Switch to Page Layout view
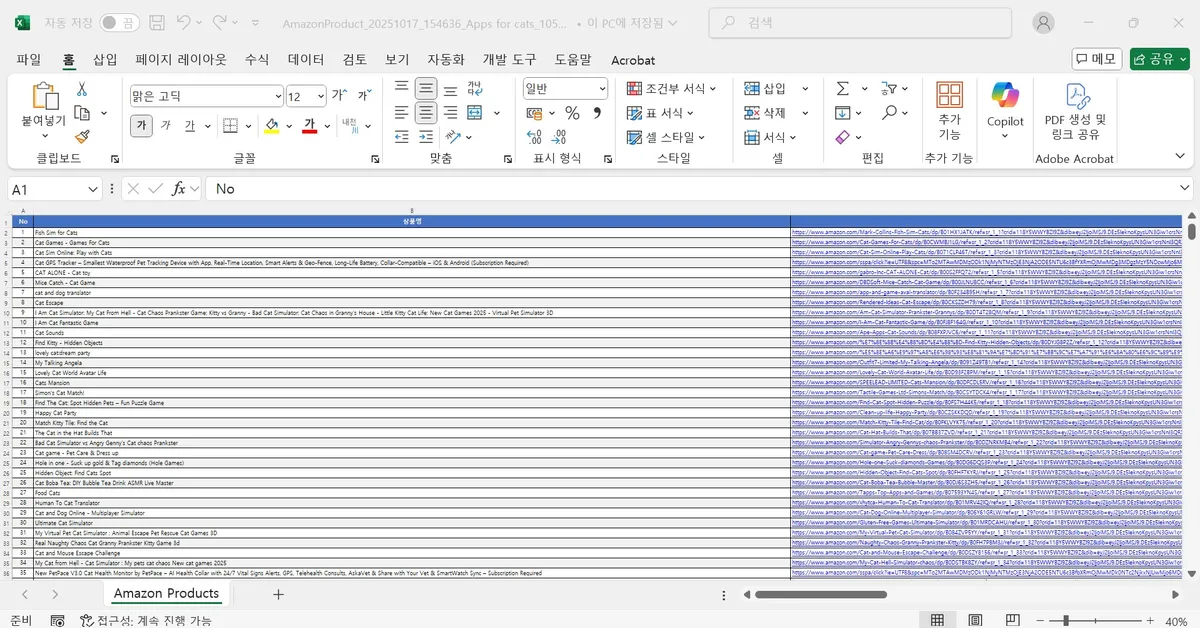Screen dimensions: 1200x628 974,620
